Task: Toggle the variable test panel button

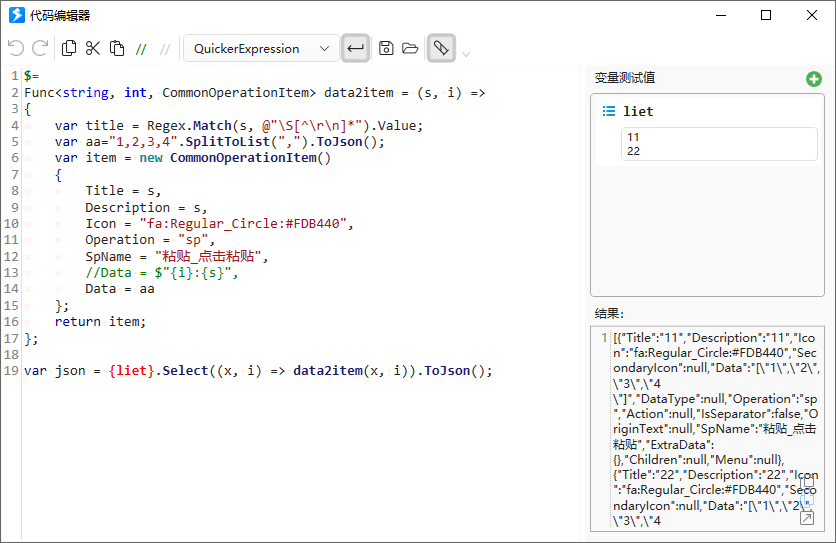Action: tap(441, 49)
